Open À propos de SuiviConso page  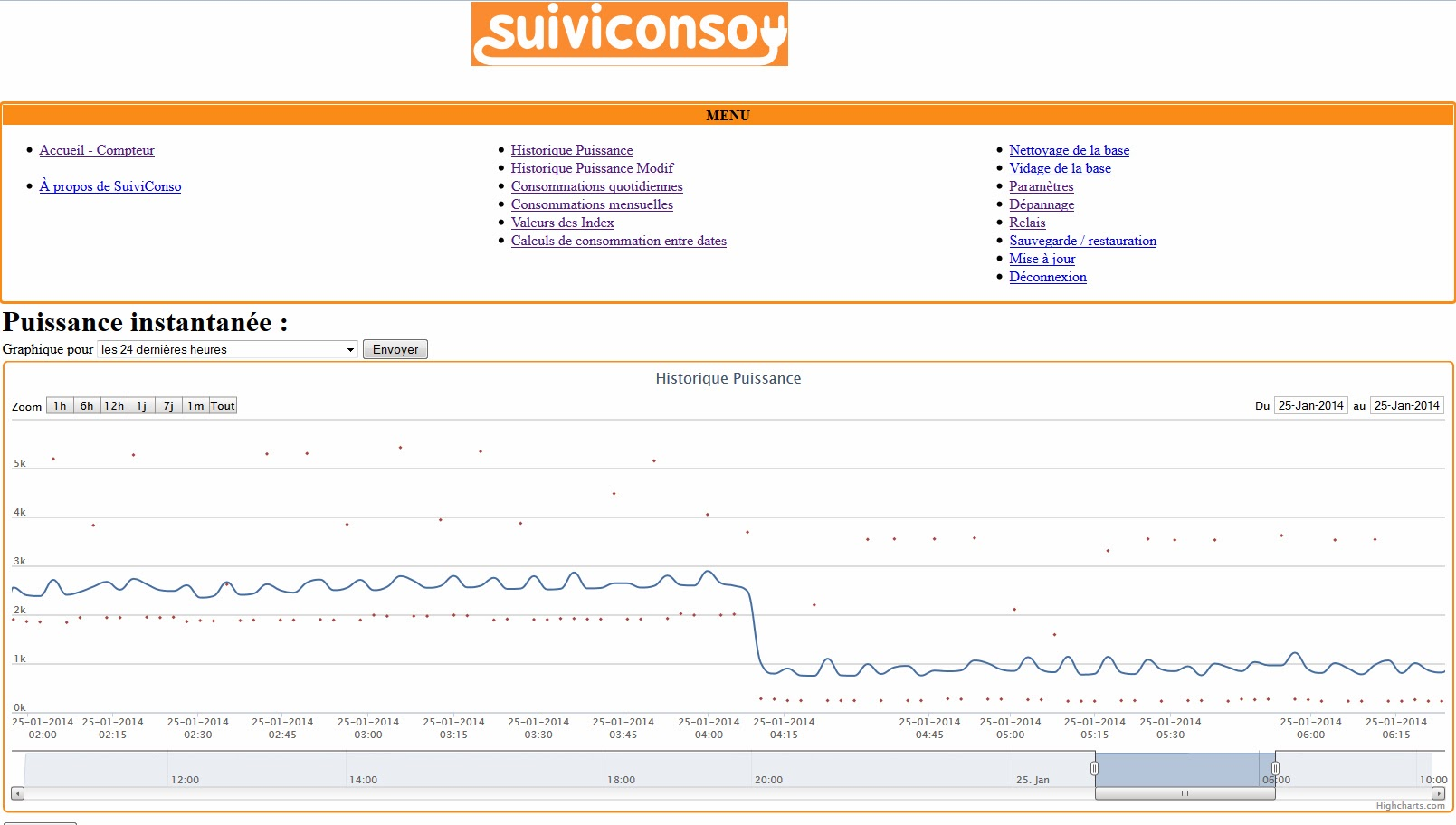point(110,186)
